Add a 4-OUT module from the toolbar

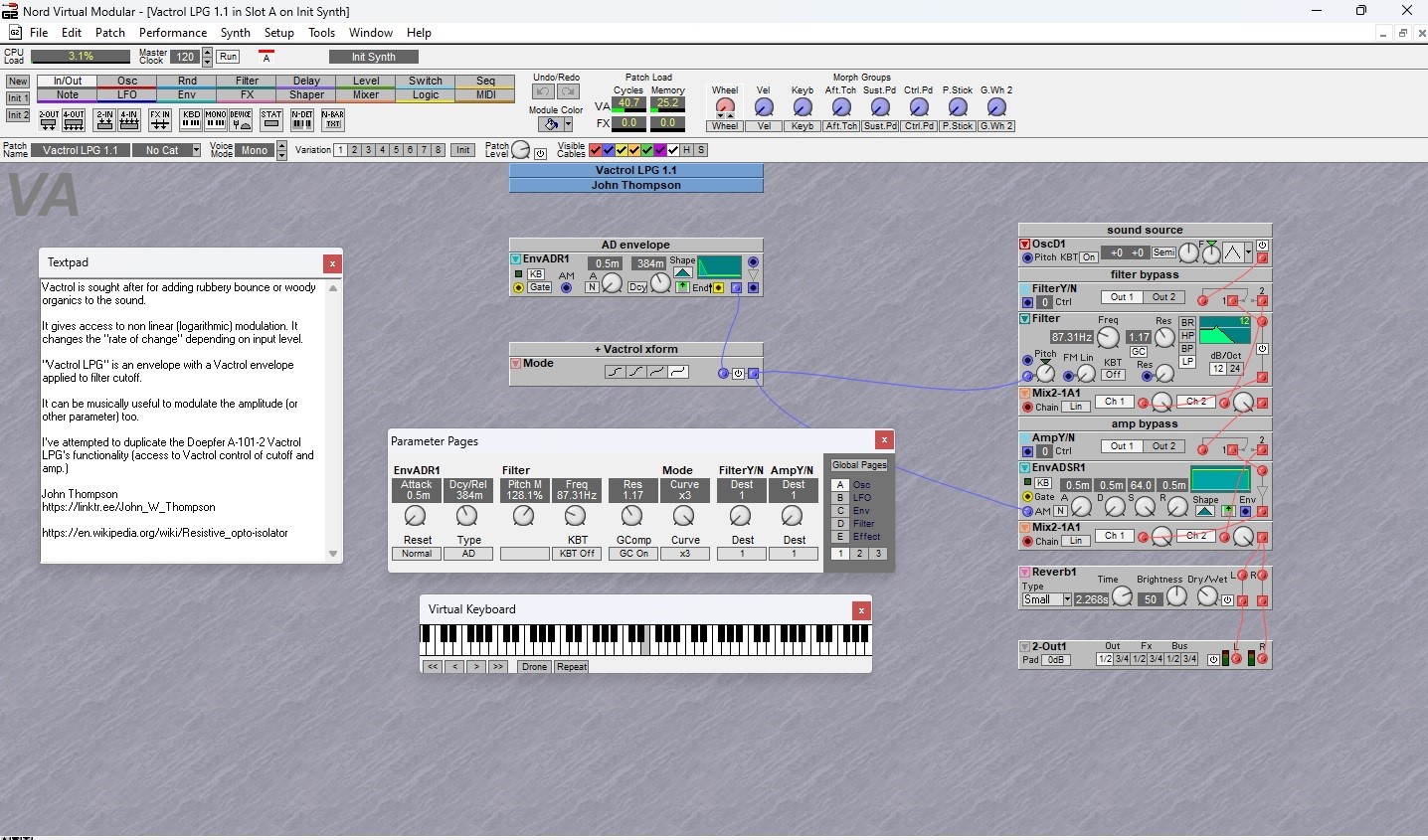74,120
